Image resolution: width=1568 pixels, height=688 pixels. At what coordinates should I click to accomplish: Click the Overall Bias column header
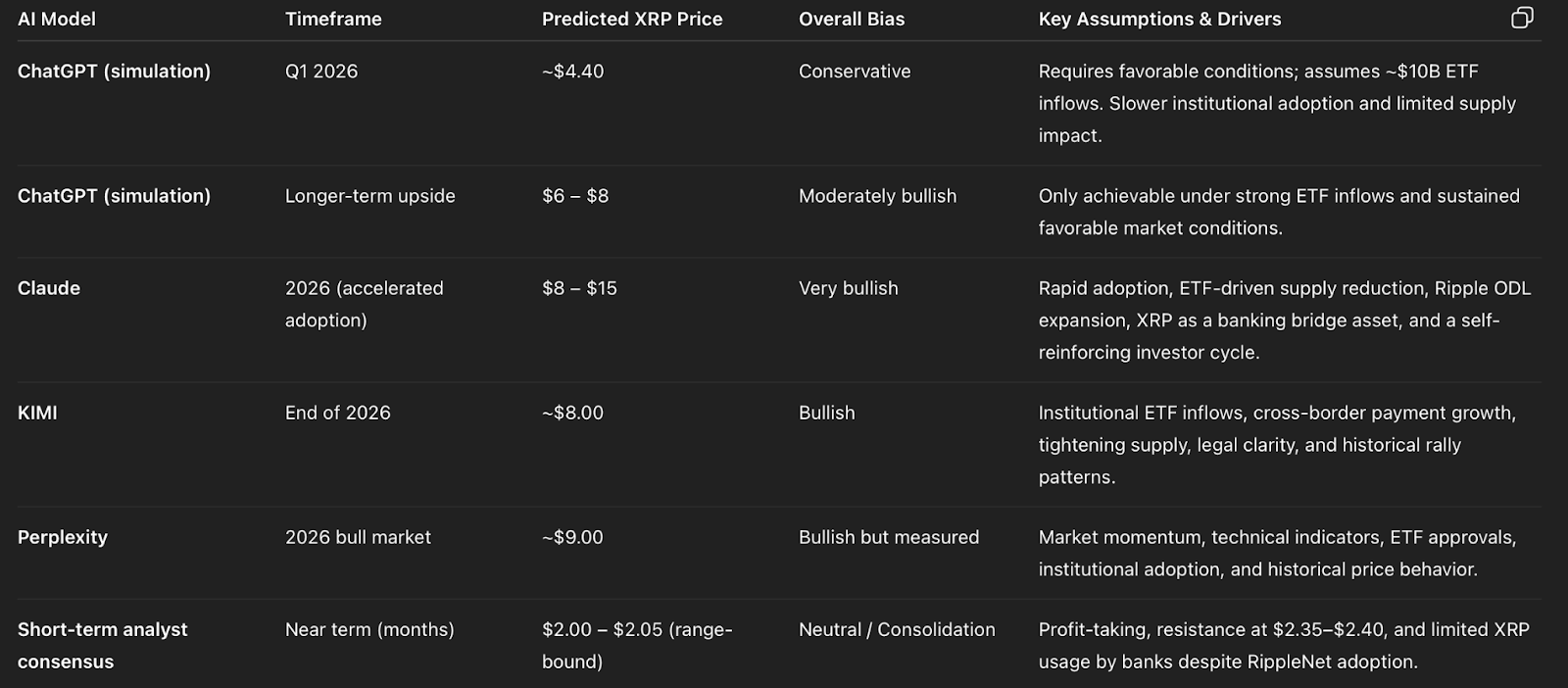point(852,19)
